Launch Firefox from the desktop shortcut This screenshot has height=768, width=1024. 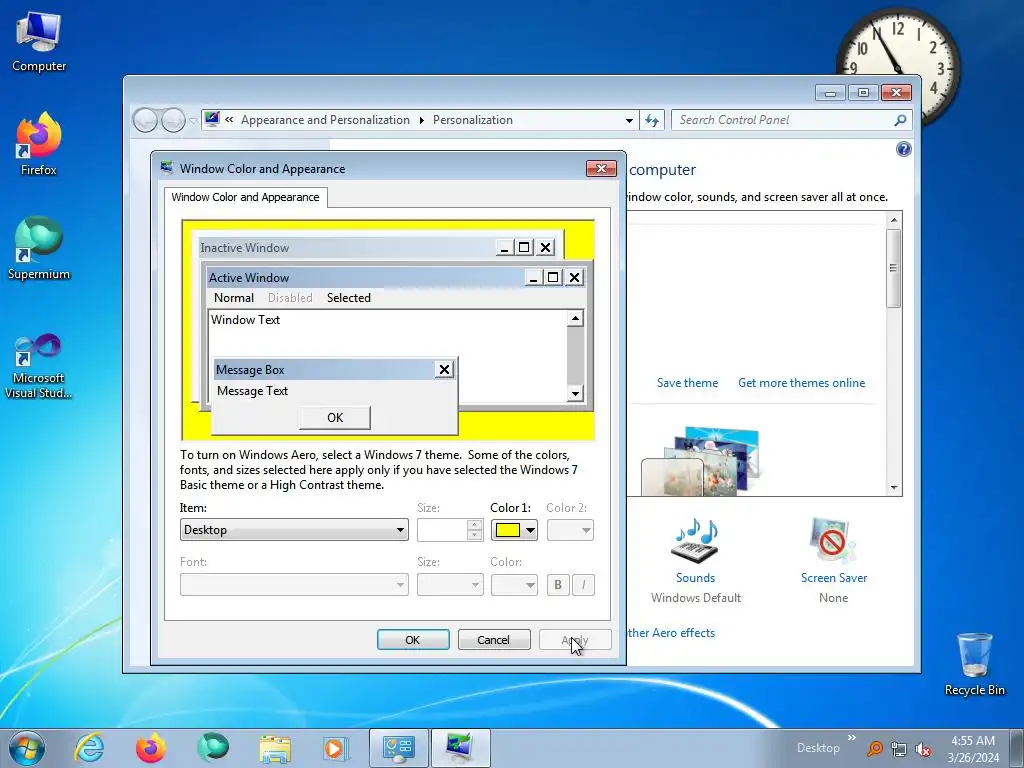pos(39,144)
